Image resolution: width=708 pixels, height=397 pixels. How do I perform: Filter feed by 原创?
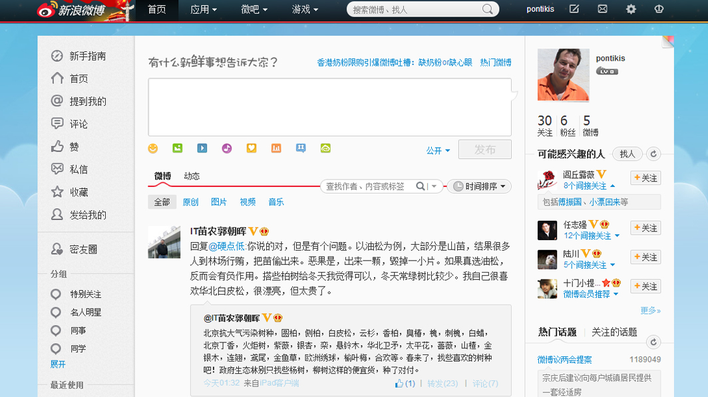(x=191, y=202)
